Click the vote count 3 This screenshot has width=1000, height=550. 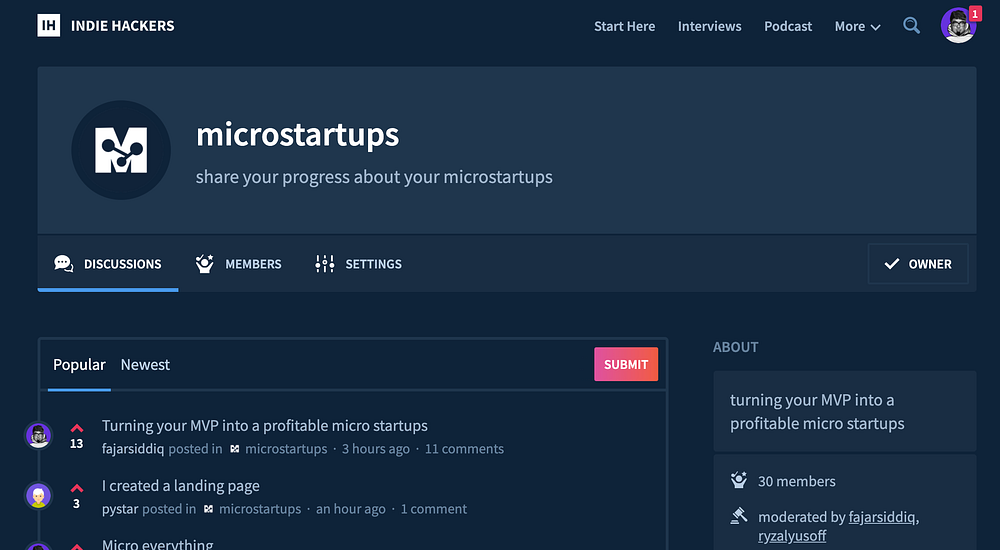click(x=77, y=503)
